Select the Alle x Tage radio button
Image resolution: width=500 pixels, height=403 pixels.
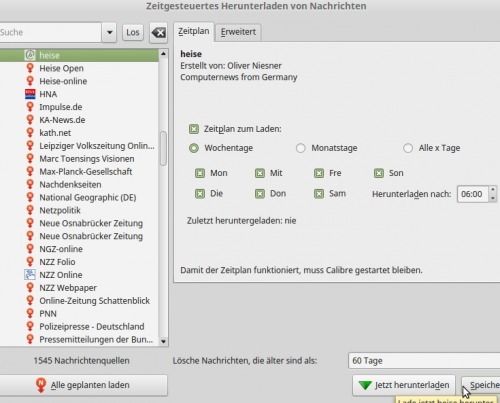[408, 148]
